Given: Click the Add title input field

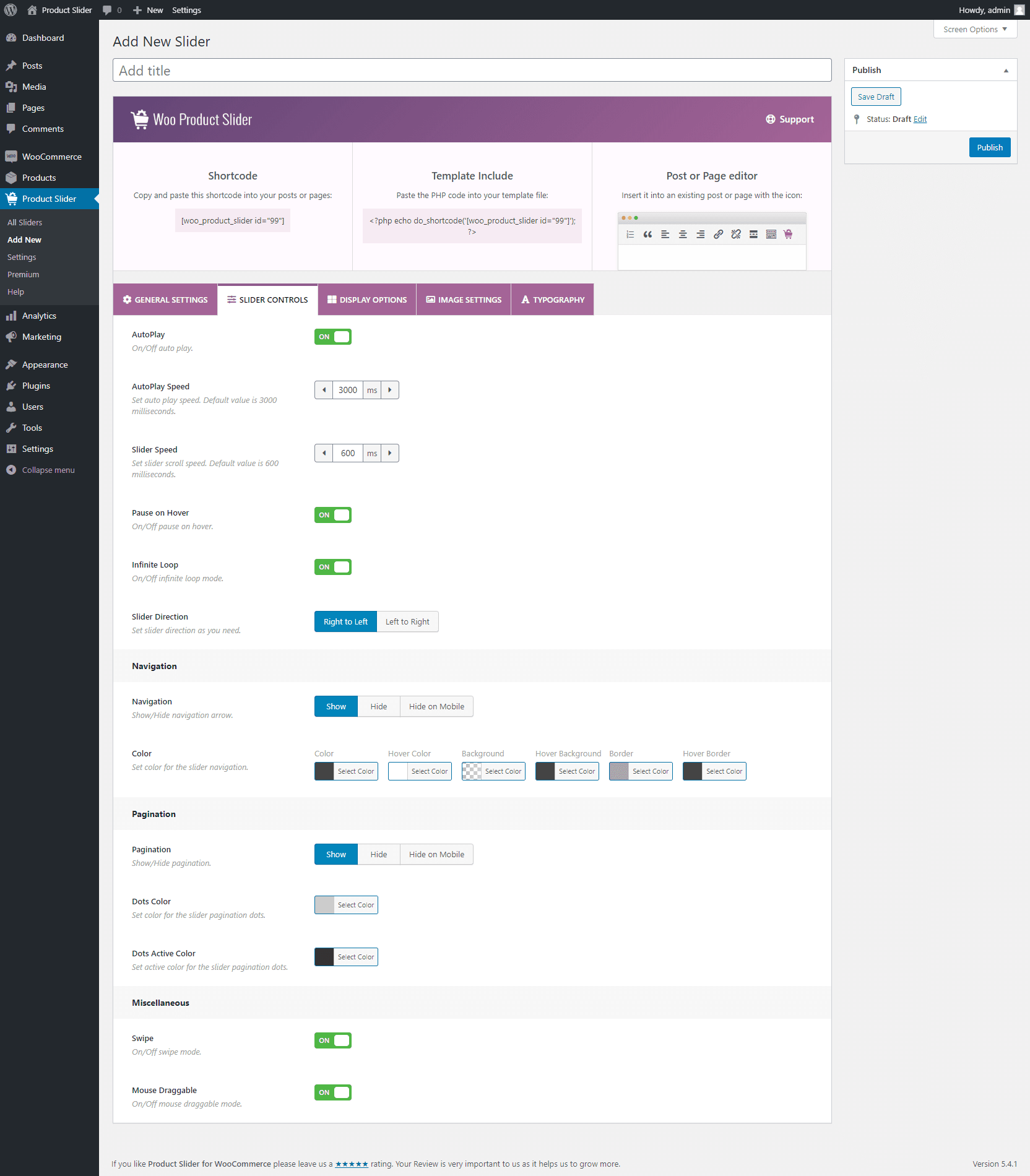Looking at the screenshot, I should click(472, 71).
